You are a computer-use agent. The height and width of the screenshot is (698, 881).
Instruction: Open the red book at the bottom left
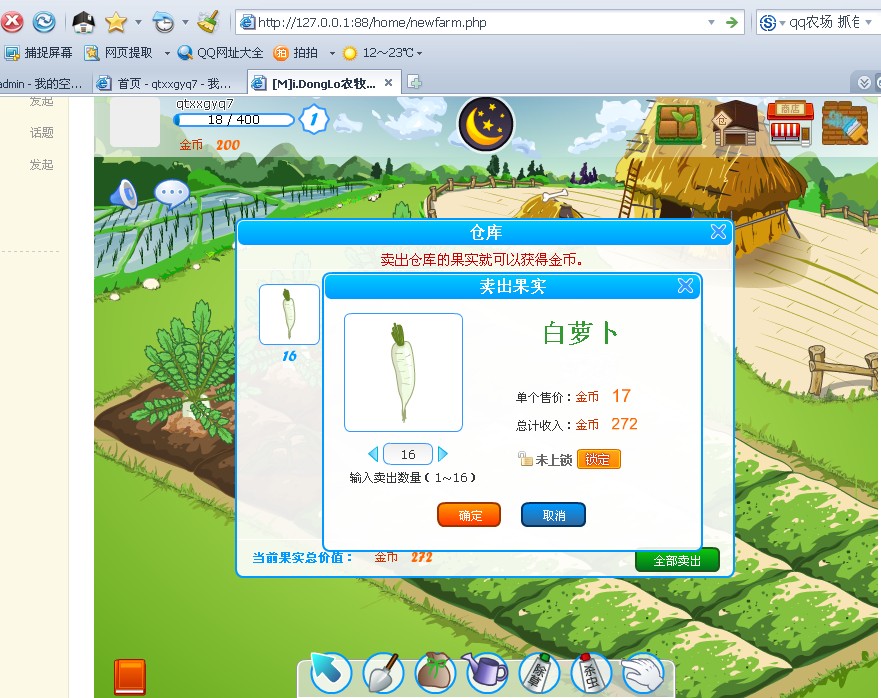click(130, 677)
